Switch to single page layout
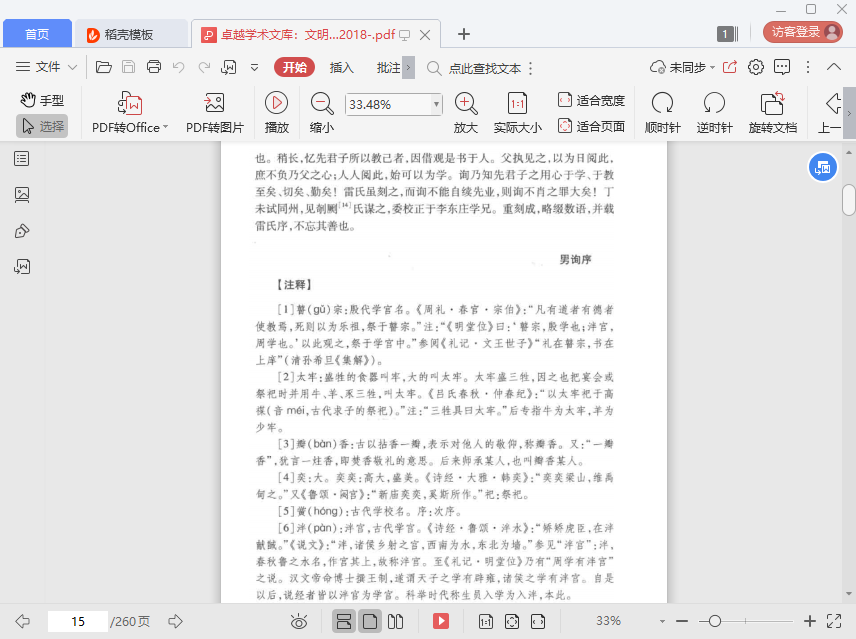Image resolution: width=856 pixels, height=639 pixels. tap(370, 621)
